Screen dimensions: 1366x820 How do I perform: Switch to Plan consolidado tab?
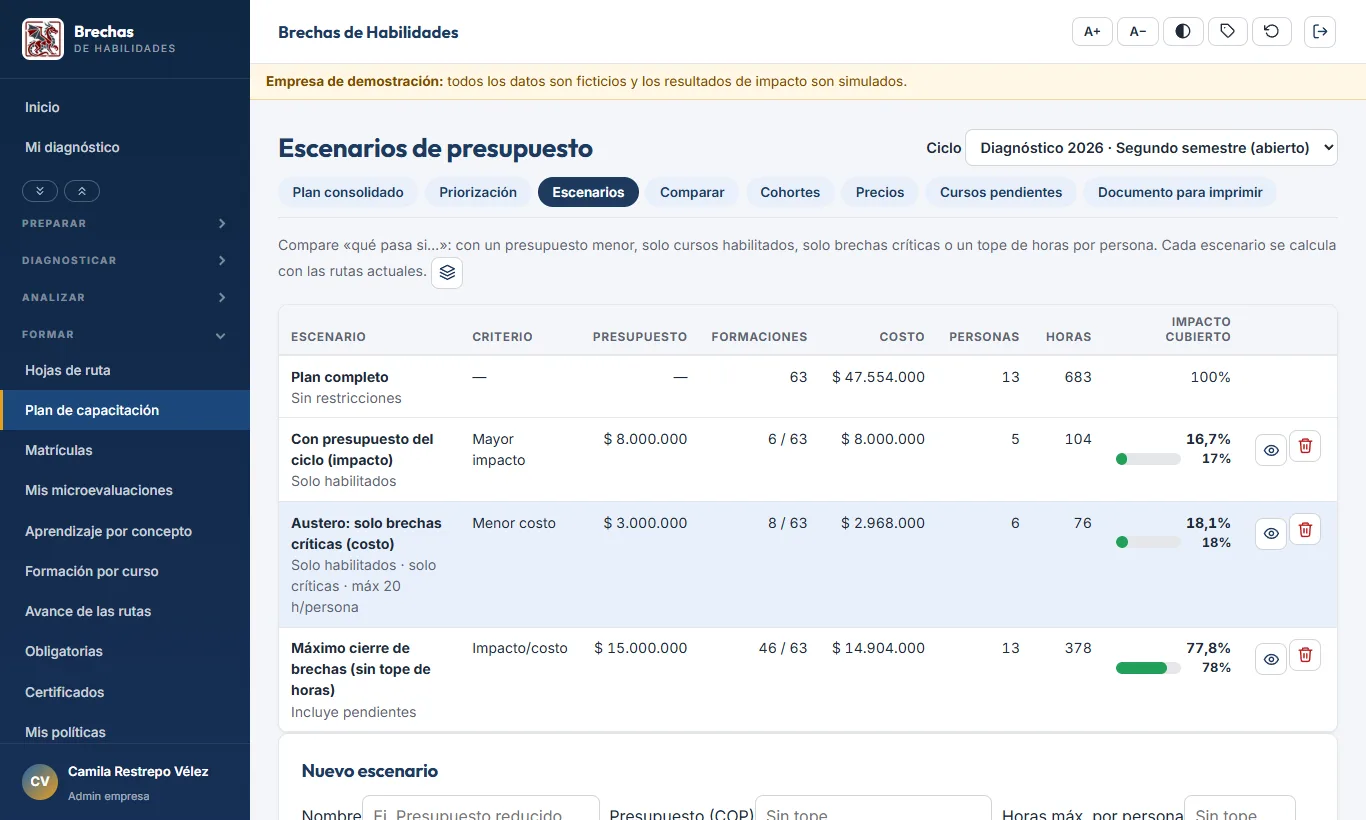click(x=348, y=192)
